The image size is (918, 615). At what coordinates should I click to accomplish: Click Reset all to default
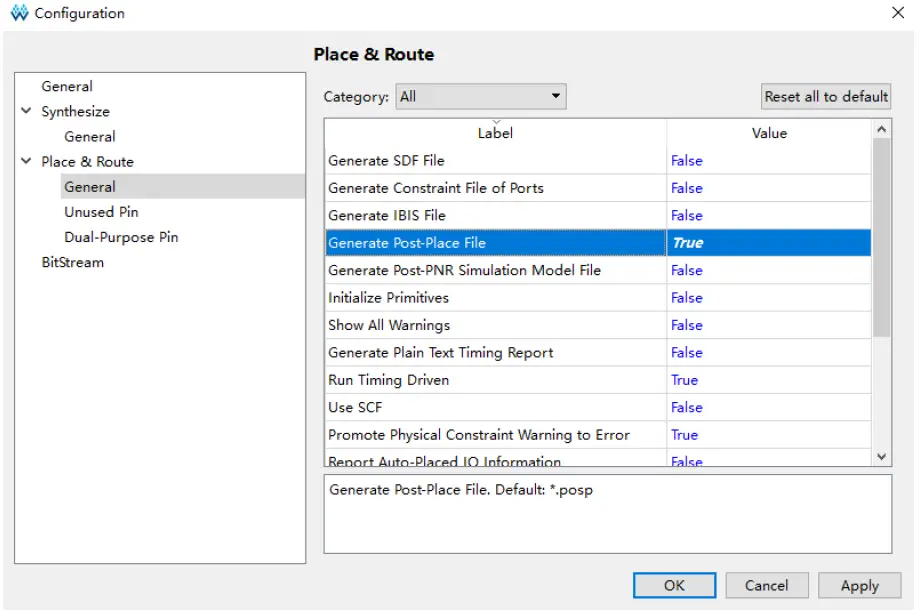(825, 96)
